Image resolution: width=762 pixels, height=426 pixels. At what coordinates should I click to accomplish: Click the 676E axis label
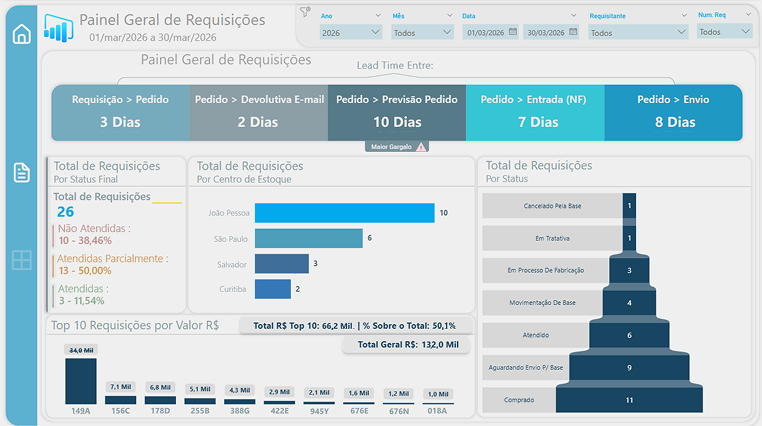click(x=359, y=411)
